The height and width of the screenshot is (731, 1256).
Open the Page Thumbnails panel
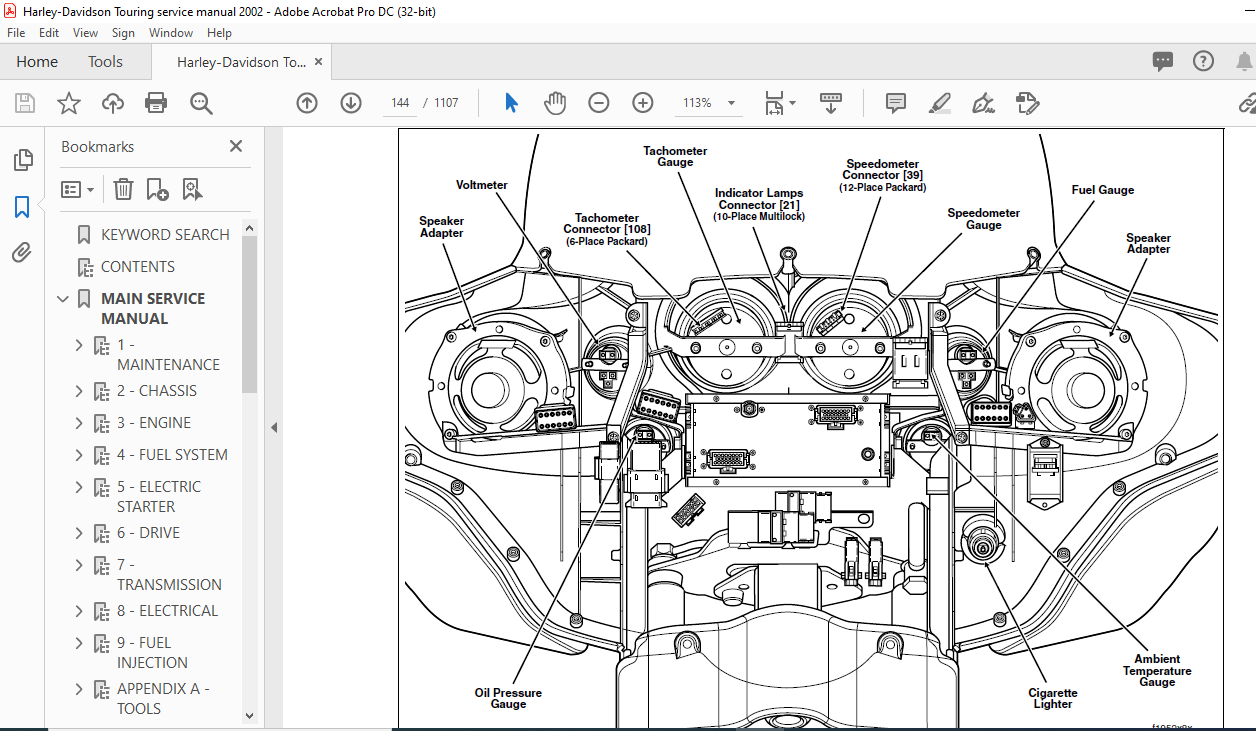click(22, 160)
